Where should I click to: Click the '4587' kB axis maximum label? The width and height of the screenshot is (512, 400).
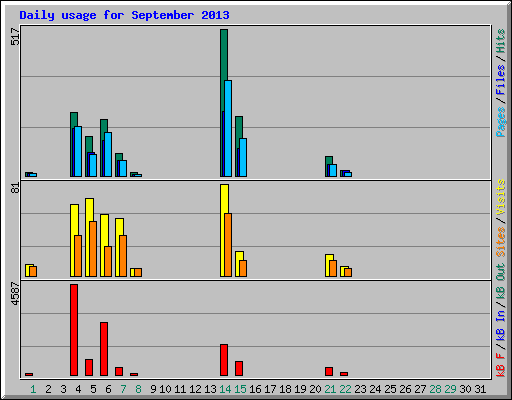pyautogui.click(x=15, y=294)
